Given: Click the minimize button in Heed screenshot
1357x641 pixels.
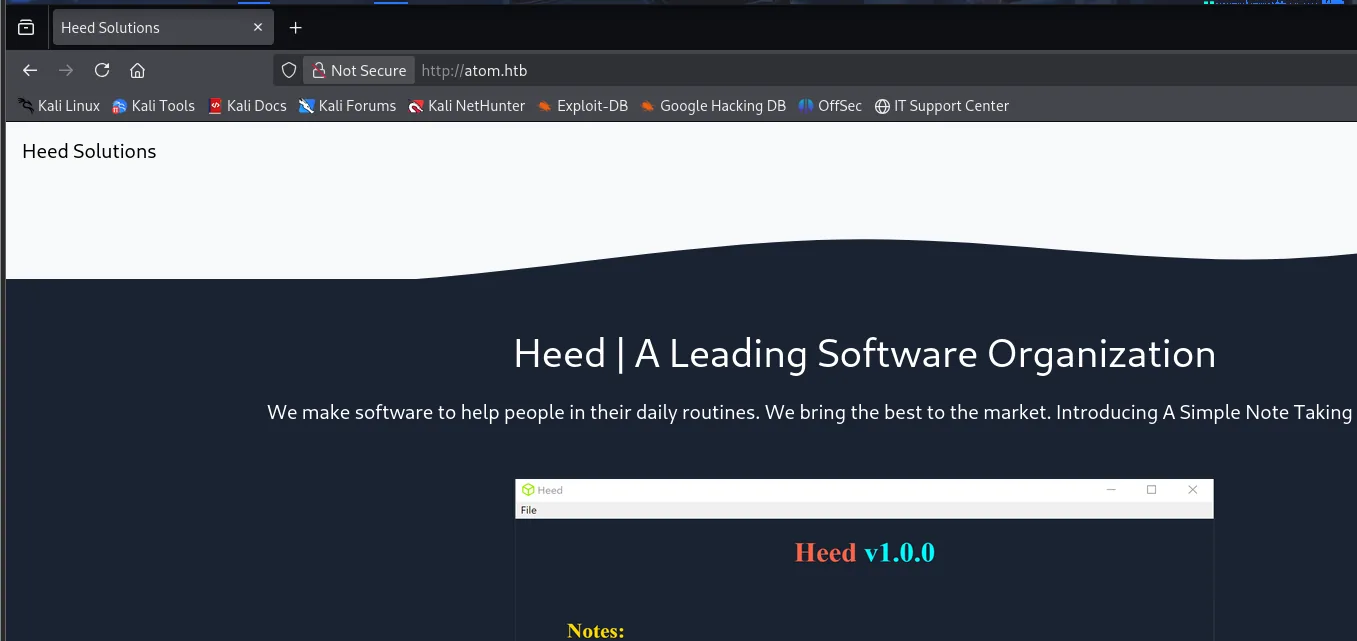Looking at the screenshot, I should tap(1111, 490).
